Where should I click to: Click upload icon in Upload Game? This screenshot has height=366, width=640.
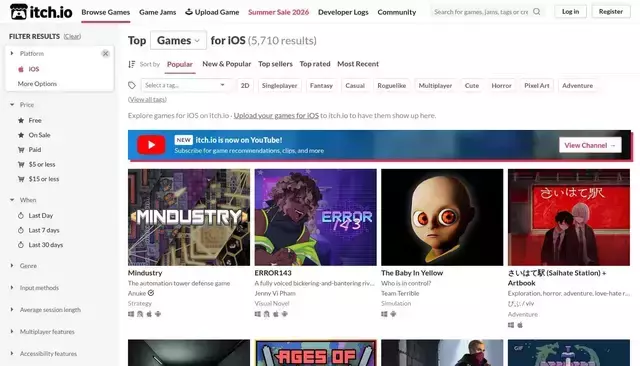tap(189, 12)
